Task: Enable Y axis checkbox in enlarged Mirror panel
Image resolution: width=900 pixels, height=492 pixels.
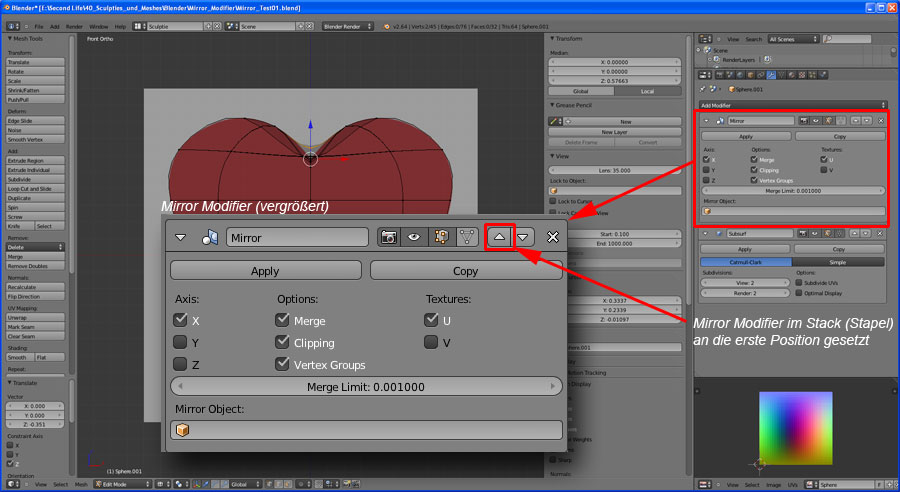Action: (x=180, y=342)
